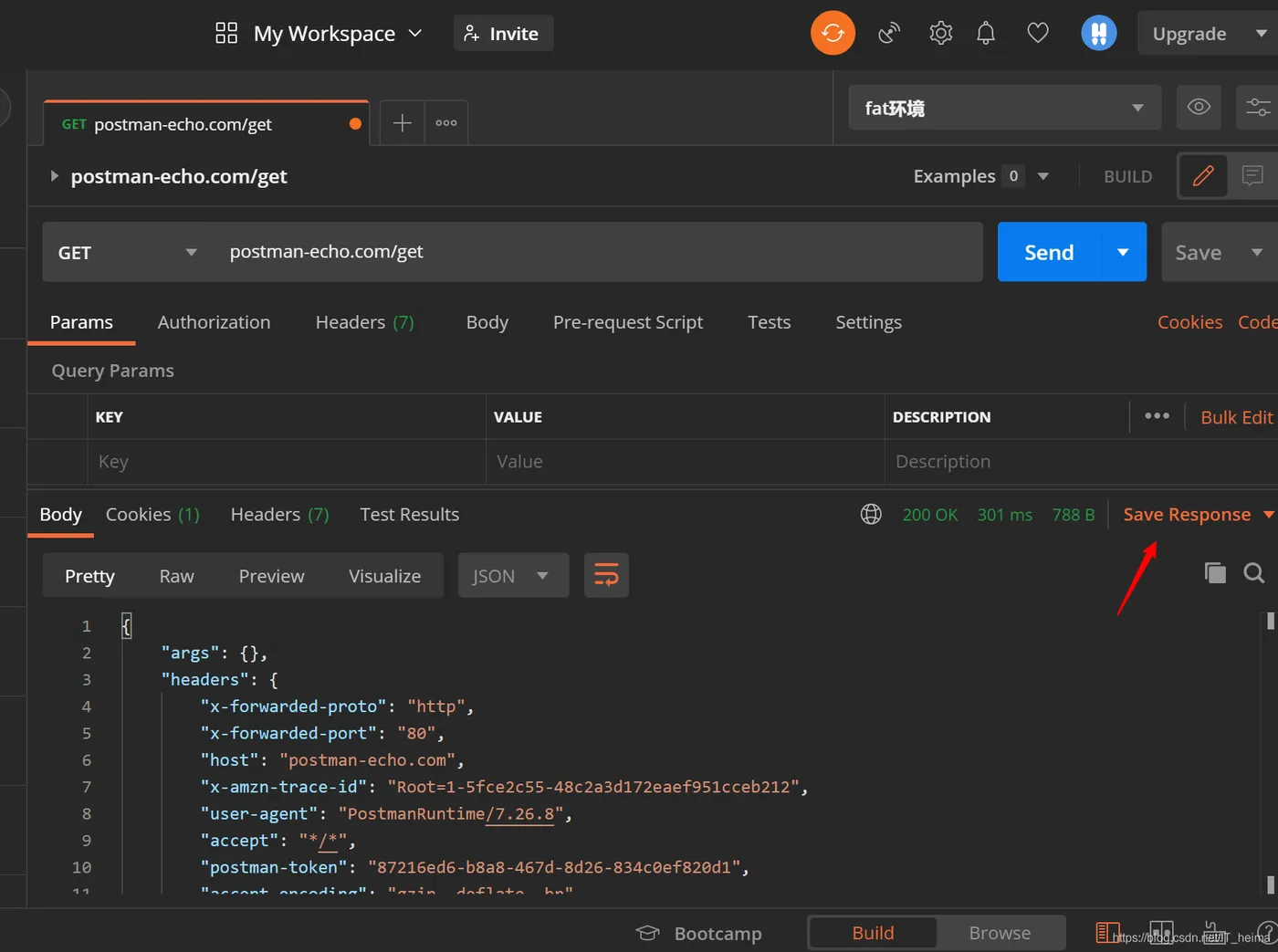This screenshot has width=1278, height=952.
Task: Copy response body to clipboard
Action: point(1215,572)
